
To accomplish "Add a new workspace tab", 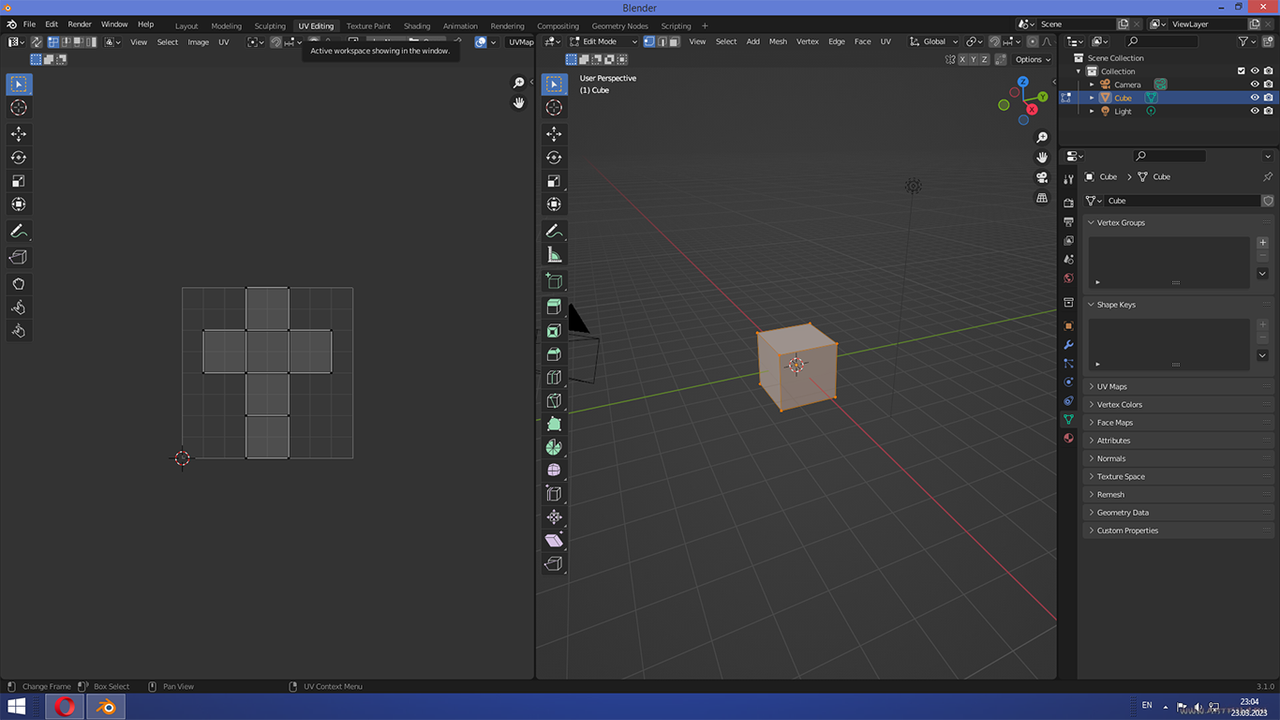I will tap(705, 26).
